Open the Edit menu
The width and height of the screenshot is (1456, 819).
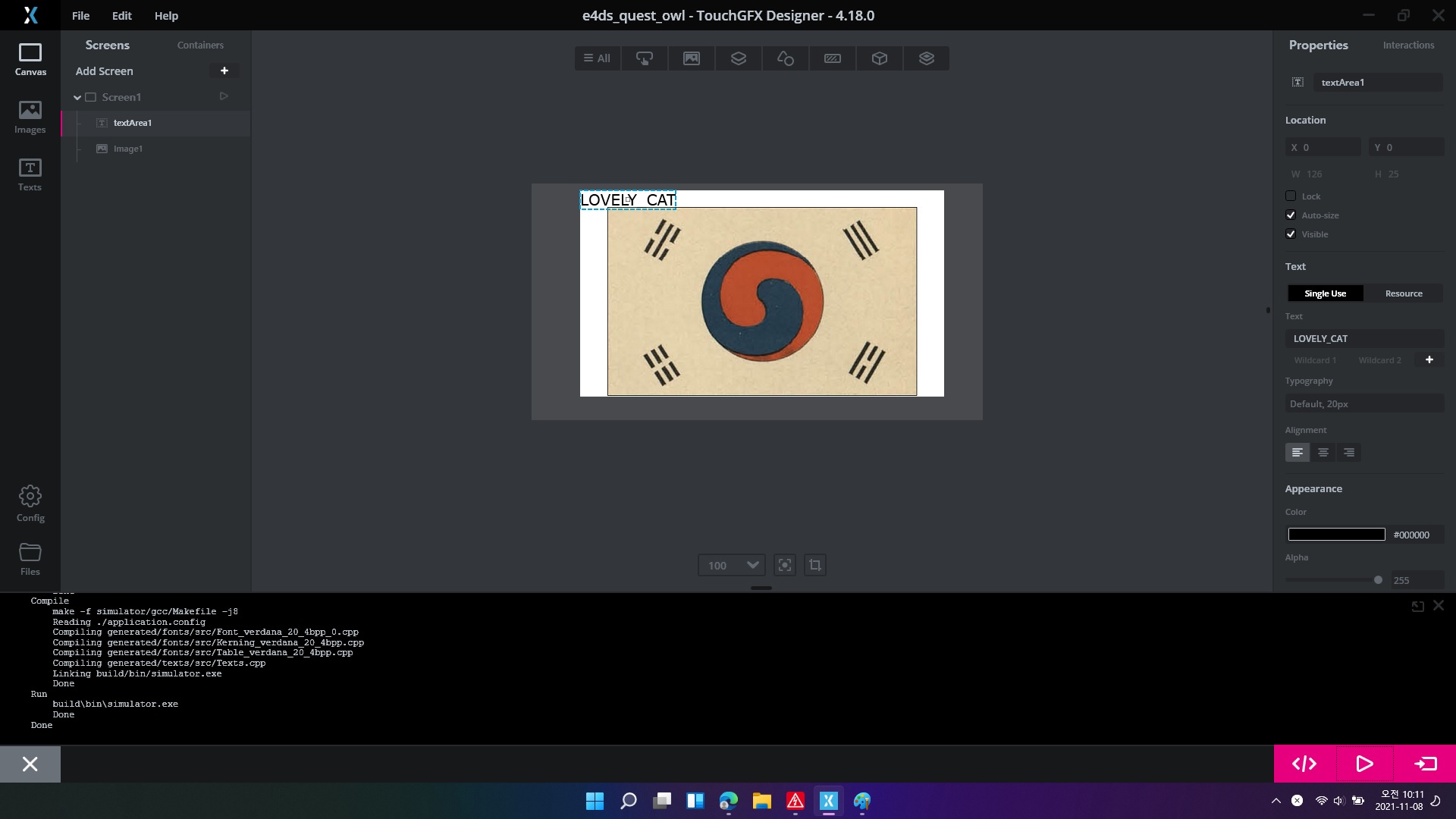point(122,15)
